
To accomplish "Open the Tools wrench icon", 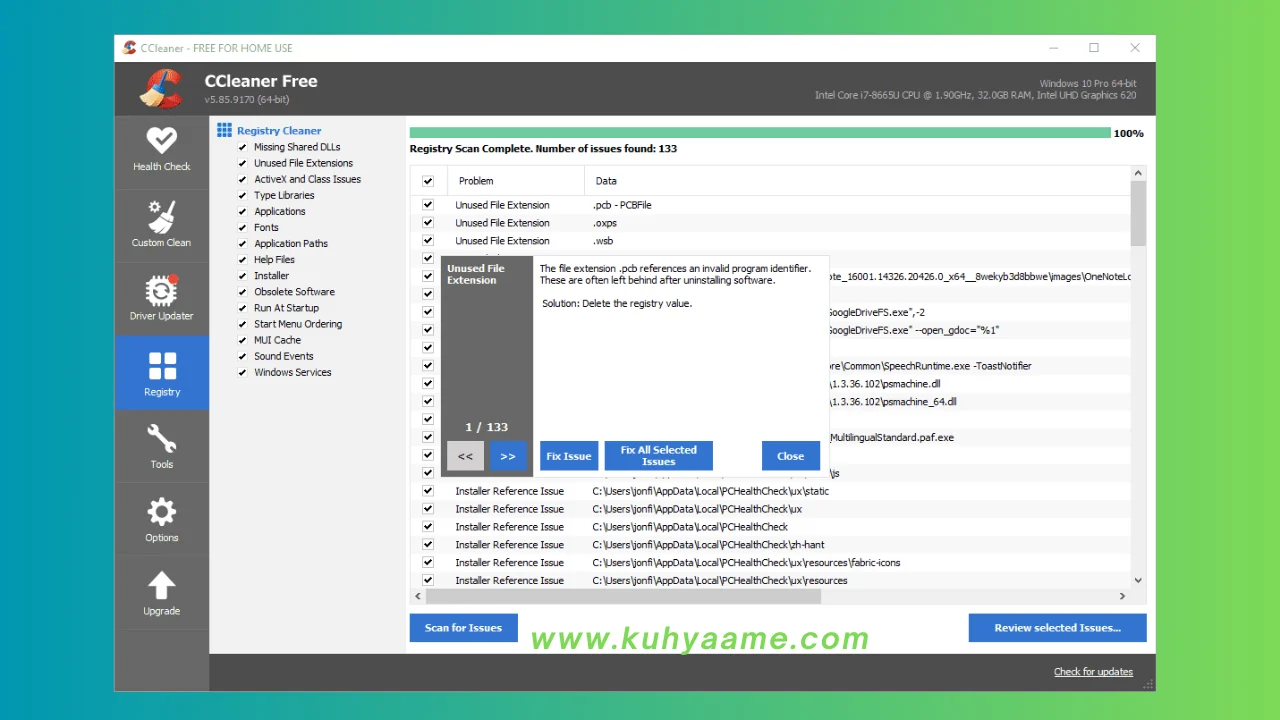I will pos(161,438).
